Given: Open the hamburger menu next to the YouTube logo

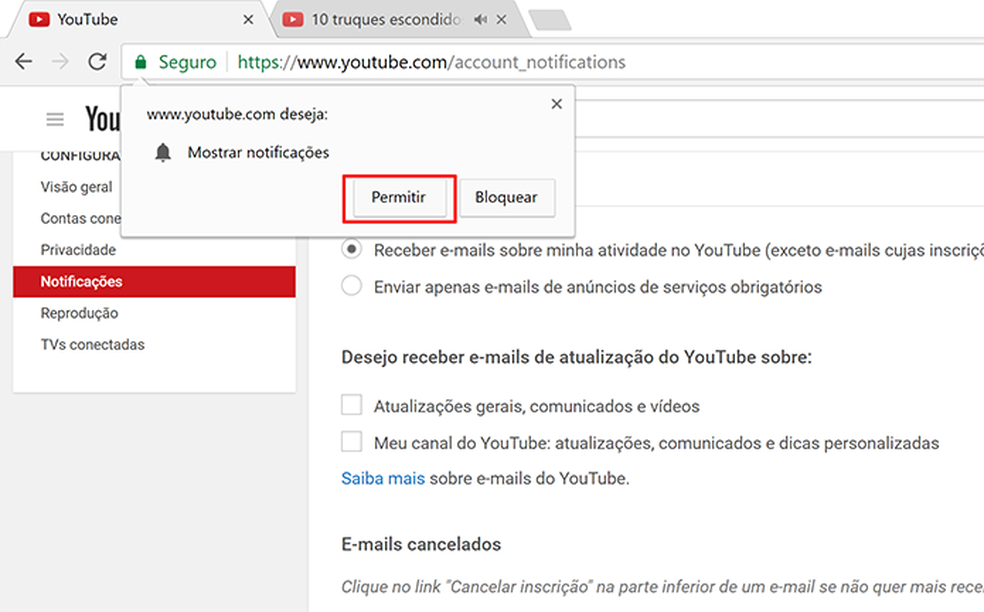Looking at the screenshot, I should tap(55, 118).
